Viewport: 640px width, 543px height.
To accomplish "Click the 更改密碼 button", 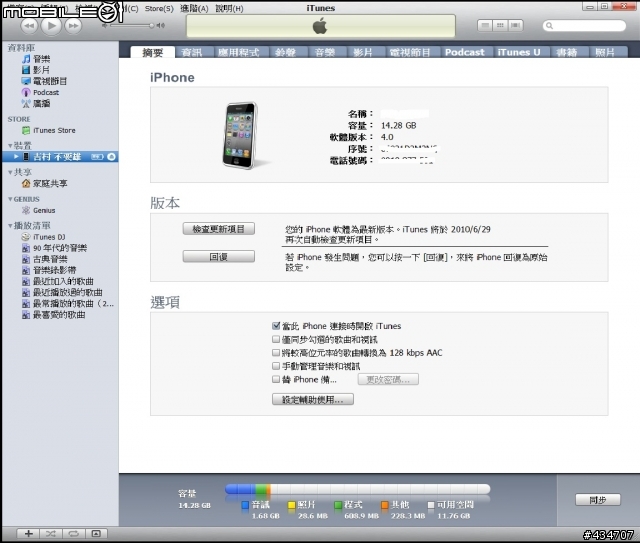I will [388, 380].
